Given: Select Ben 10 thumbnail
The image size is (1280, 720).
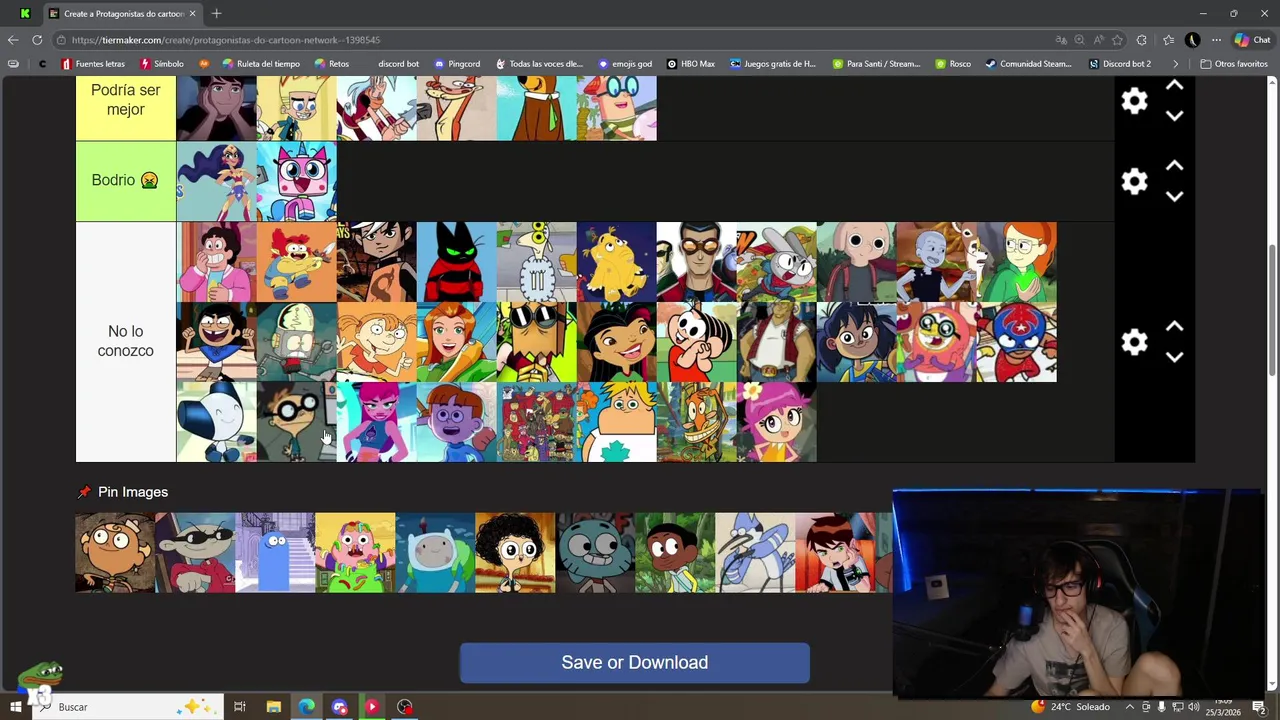Looking at the screenshot, I should pos(835,552).
